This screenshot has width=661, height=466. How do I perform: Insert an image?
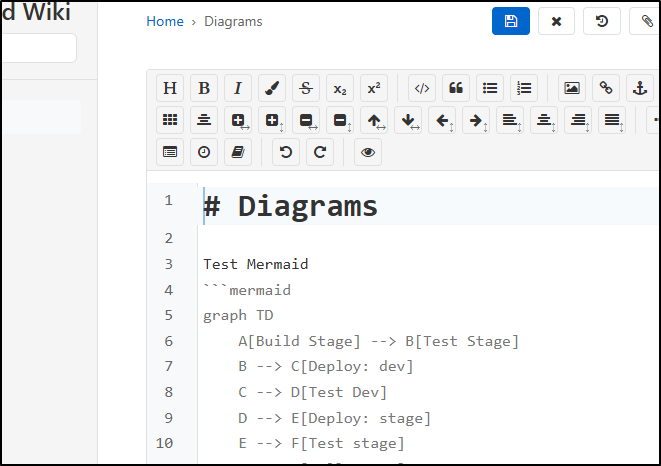tap(572, 88)
